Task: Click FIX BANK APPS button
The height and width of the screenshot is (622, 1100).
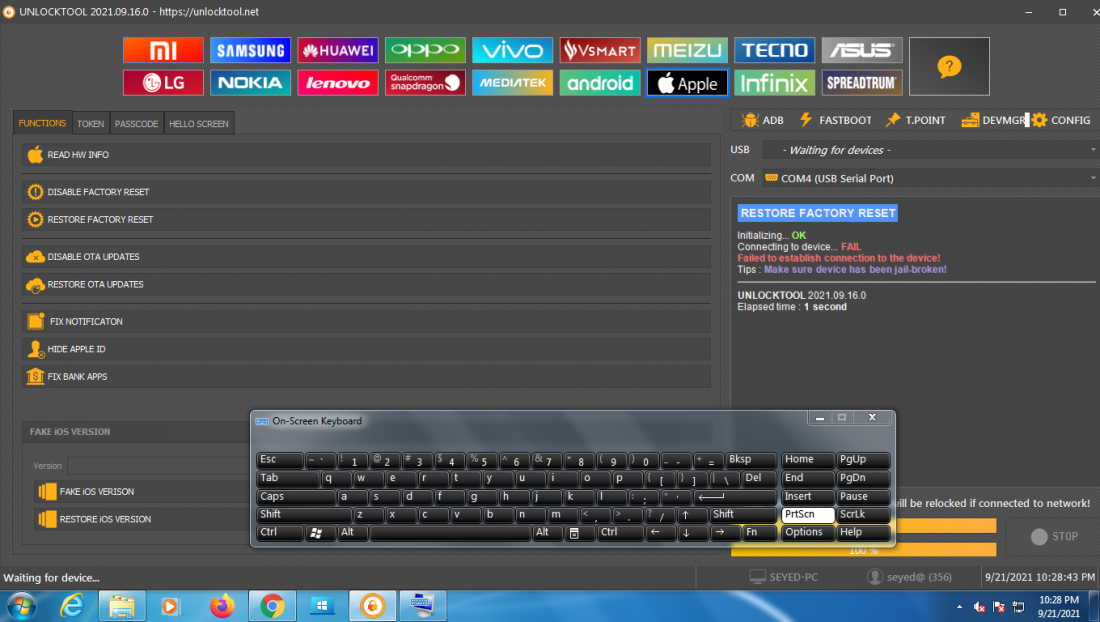Action: coord(366,377)
